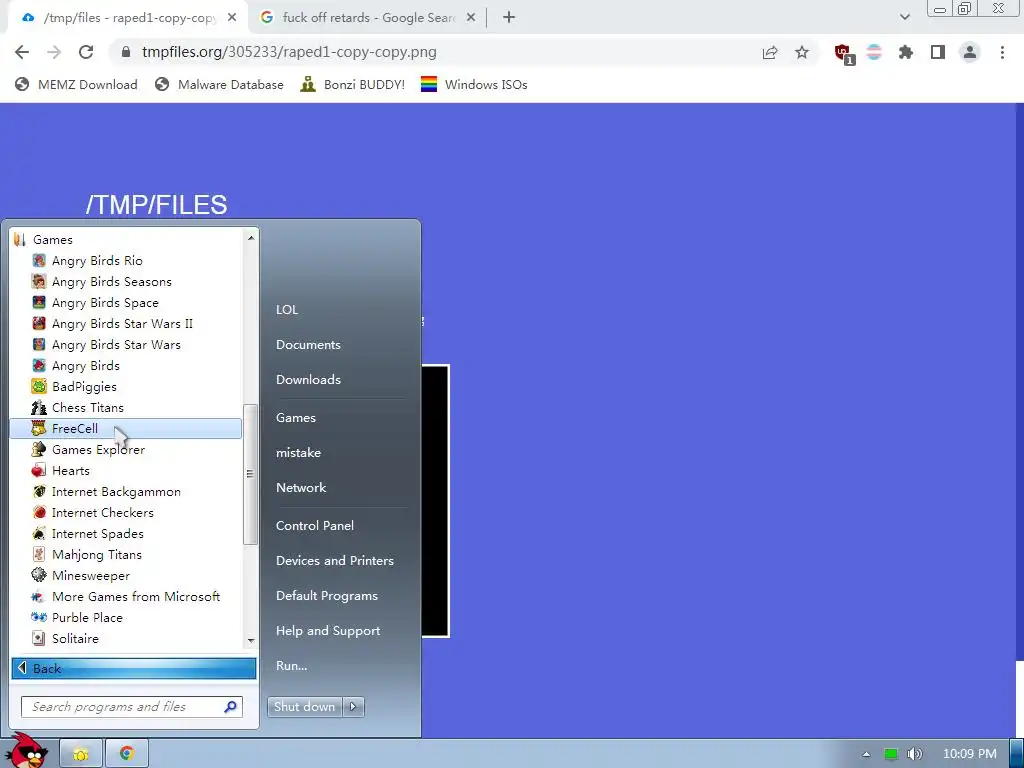Open Angry Birds Space icon
Viewport: 1024px width, 768px height.
coord(39,302)
